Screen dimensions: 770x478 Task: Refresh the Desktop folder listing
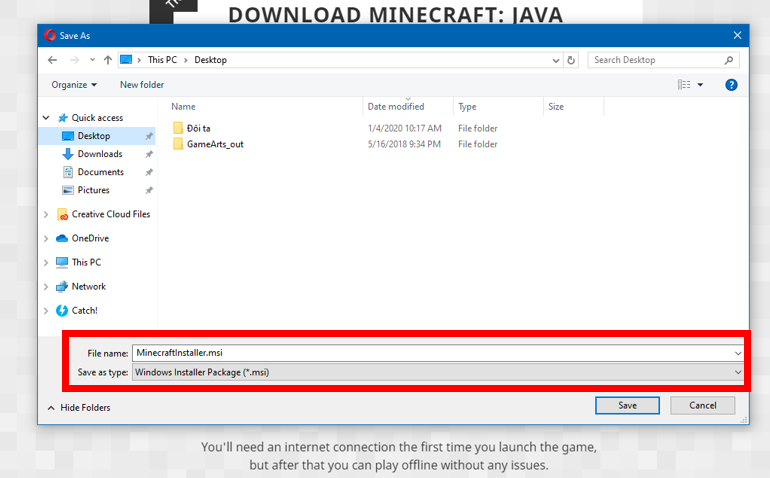click(x=571, y=60)
